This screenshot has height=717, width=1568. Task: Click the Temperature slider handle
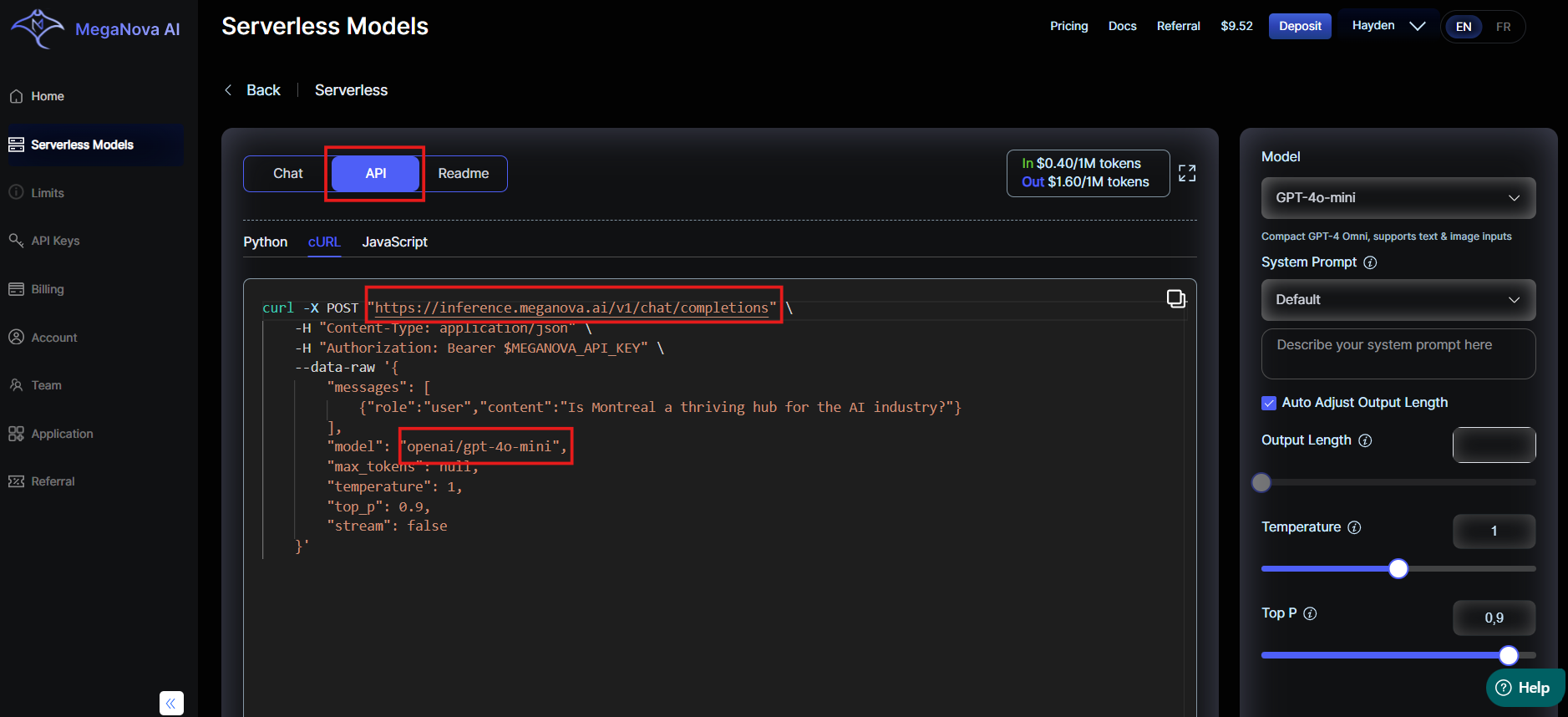tap(1398, 569)
